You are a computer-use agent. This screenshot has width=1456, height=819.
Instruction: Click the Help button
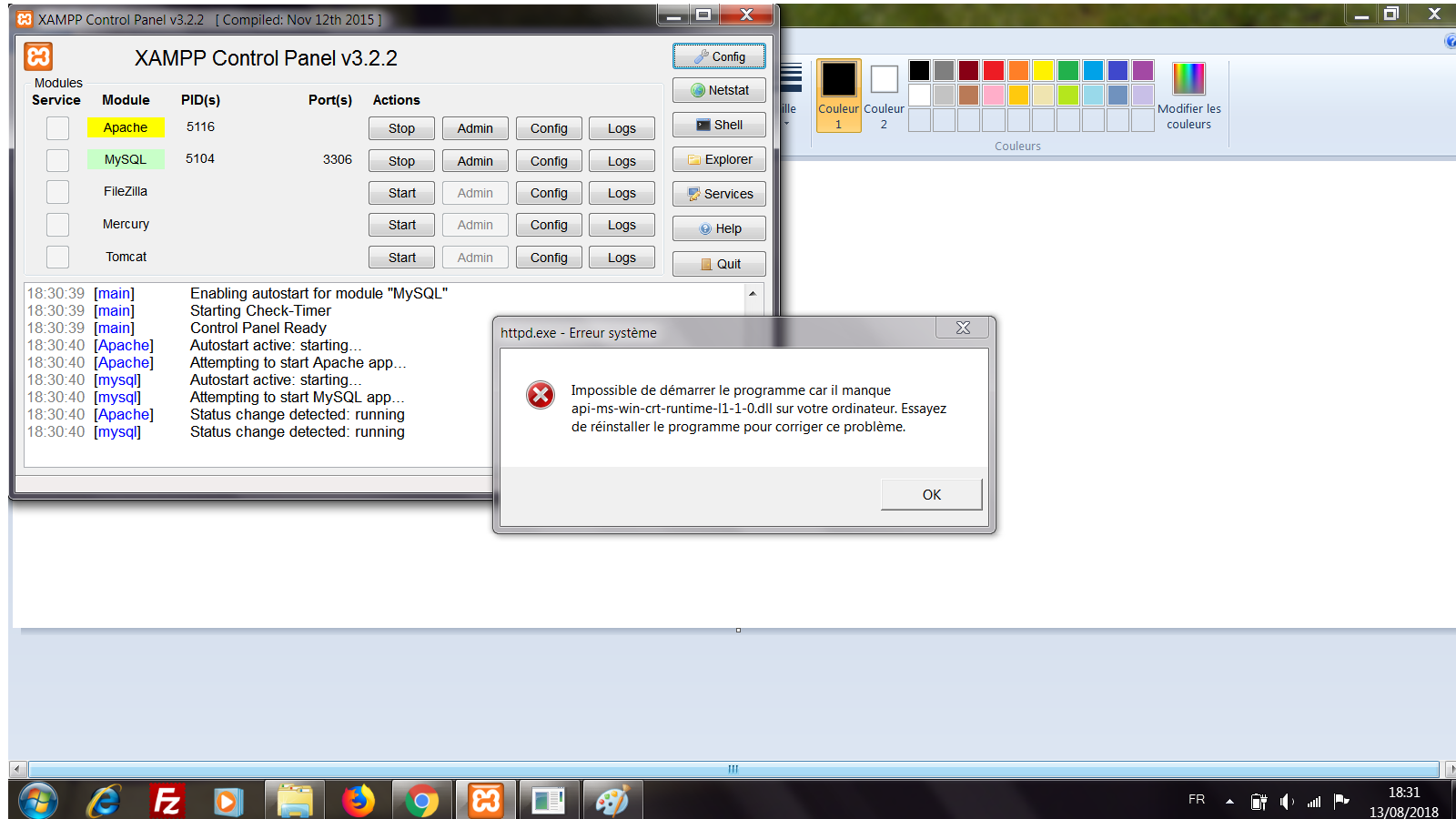coord(719,228)
